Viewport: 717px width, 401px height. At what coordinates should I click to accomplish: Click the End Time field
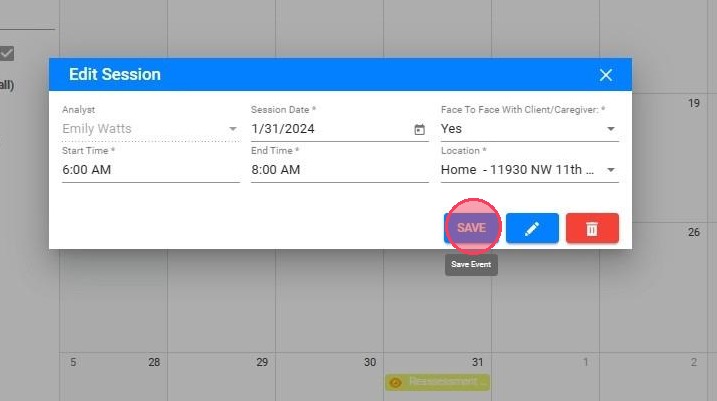[339, 170]
